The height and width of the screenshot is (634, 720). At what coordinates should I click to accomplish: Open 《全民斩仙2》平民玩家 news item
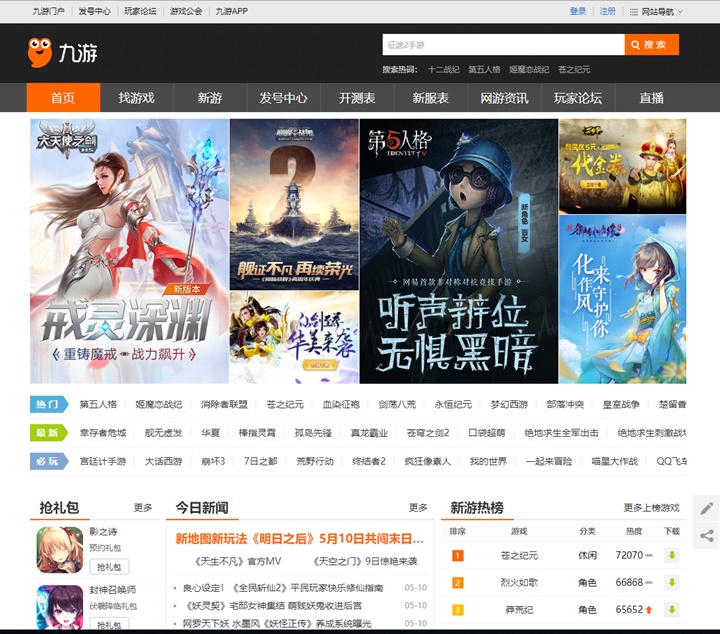point(283,588)
